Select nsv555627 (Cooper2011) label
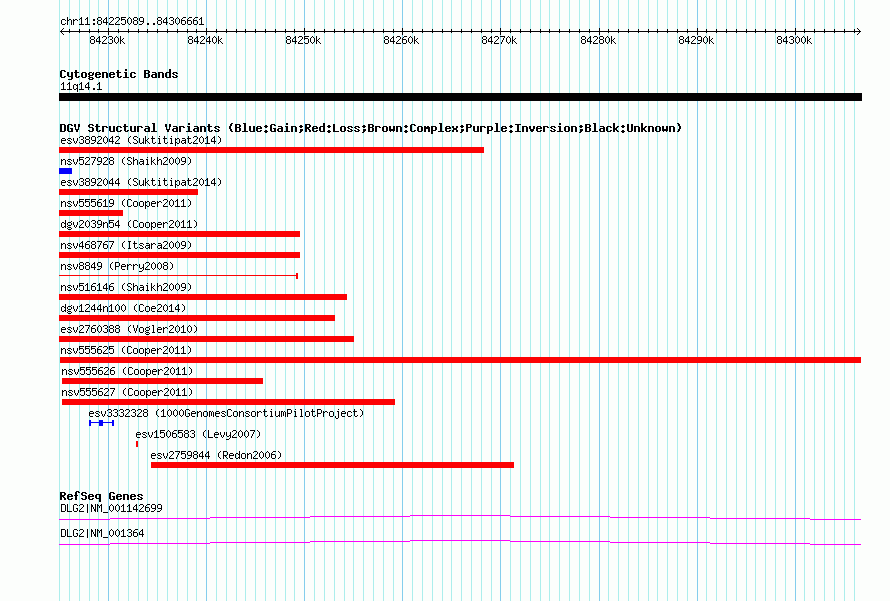The height and width of the screenshot is (601, 890). click(127, 392)
